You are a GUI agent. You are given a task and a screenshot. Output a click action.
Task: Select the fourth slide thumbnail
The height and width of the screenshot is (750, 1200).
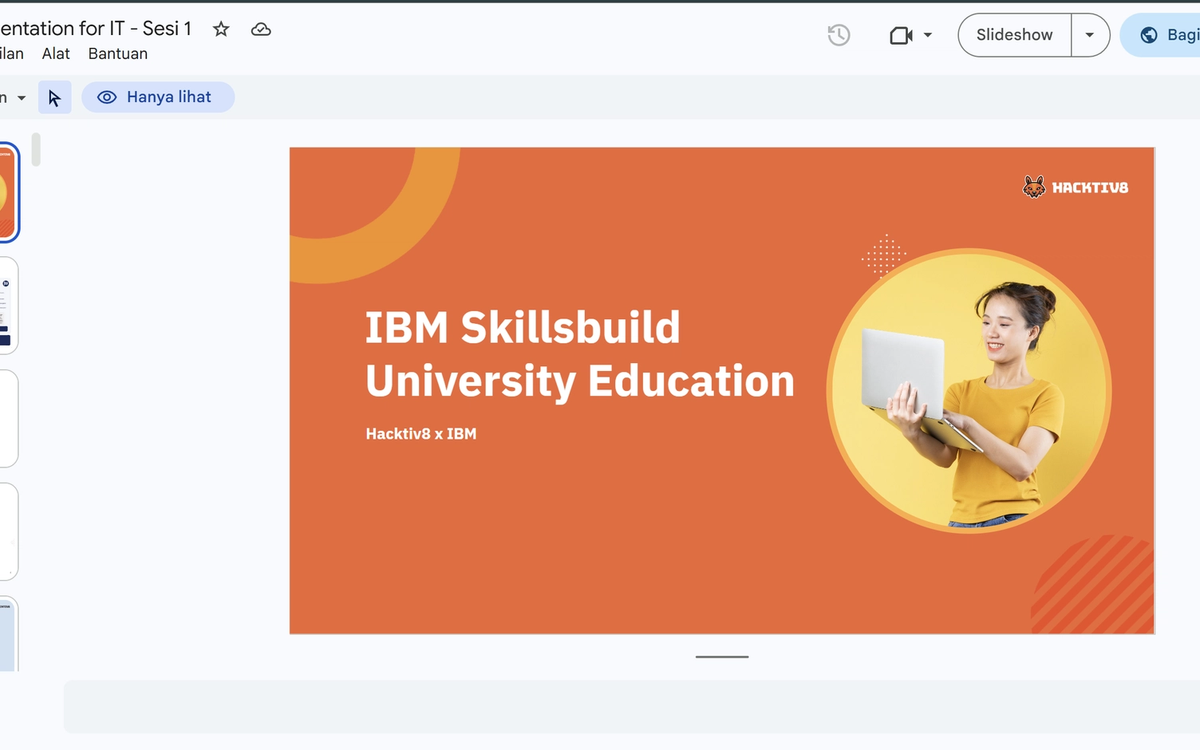8,532
